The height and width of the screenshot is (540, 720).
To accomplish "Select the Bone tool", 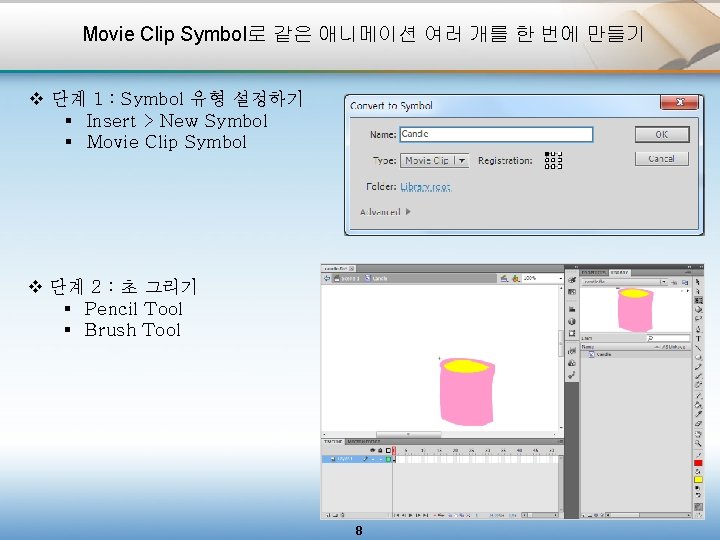I will point(698,395).
